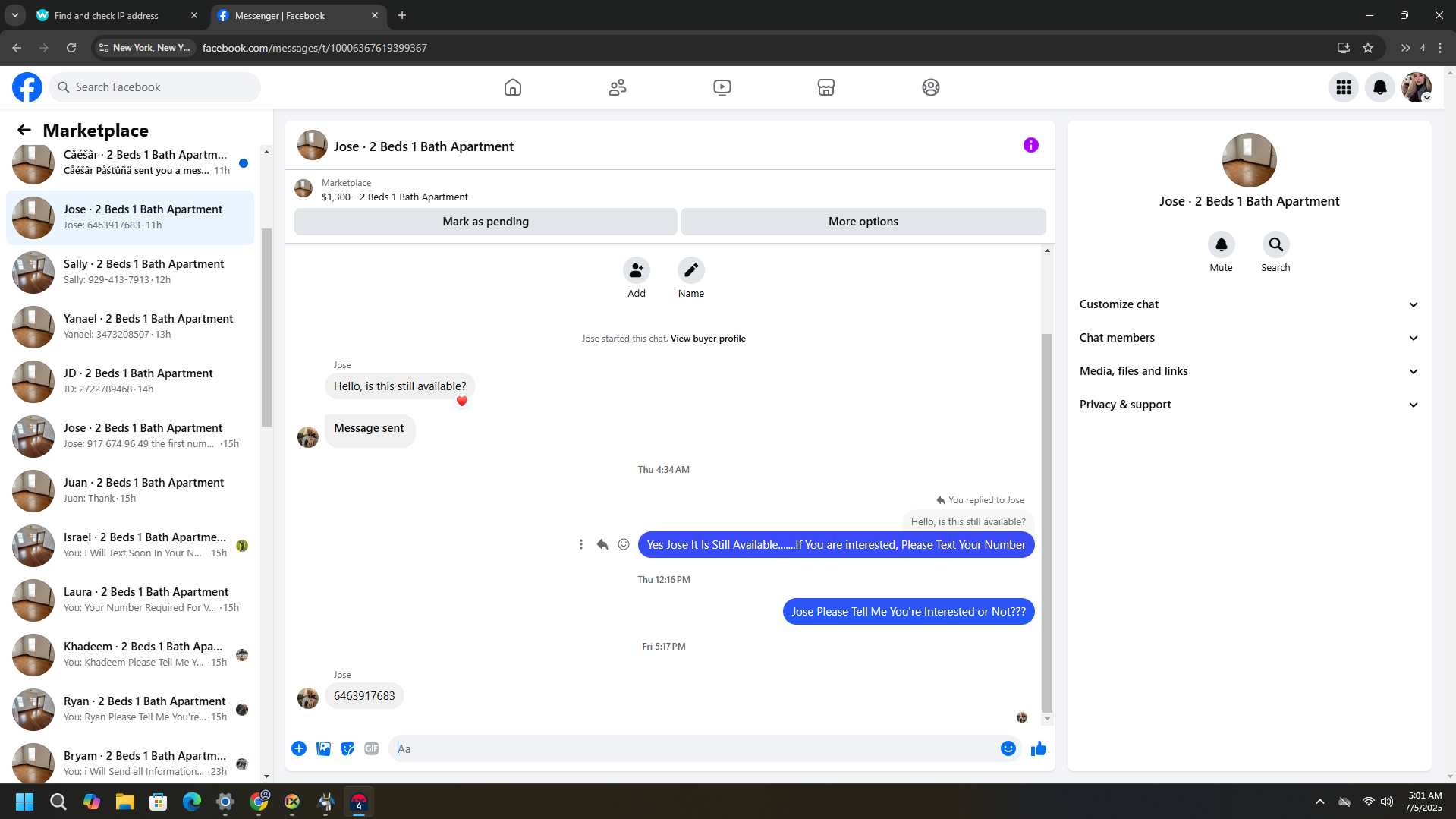Open the account profile menu
Image resolution: width=1456 pixels, height=819 pixels.
pos(1417,87)
